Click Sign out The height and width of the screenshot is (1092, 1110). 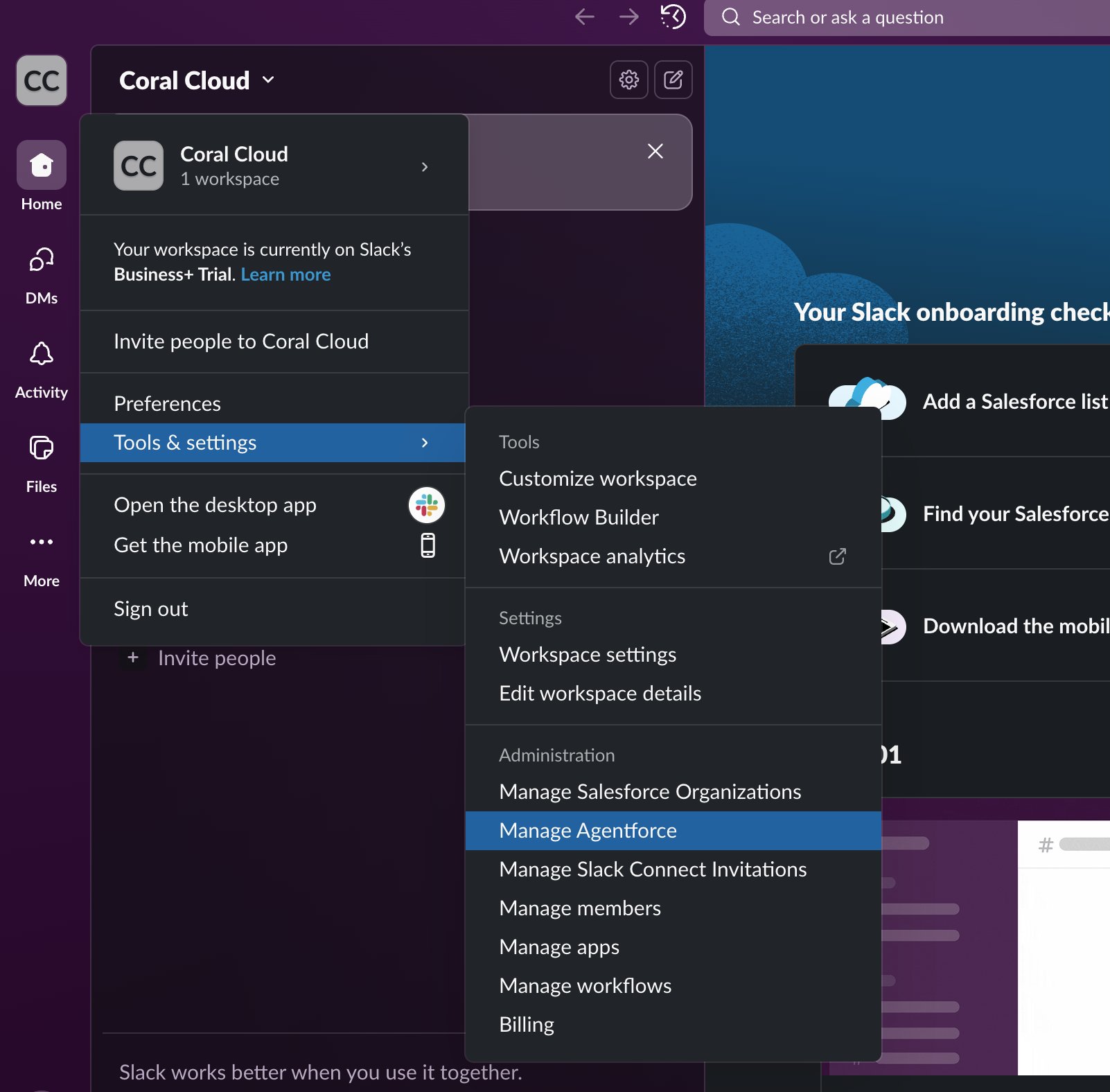pos(151,609)
